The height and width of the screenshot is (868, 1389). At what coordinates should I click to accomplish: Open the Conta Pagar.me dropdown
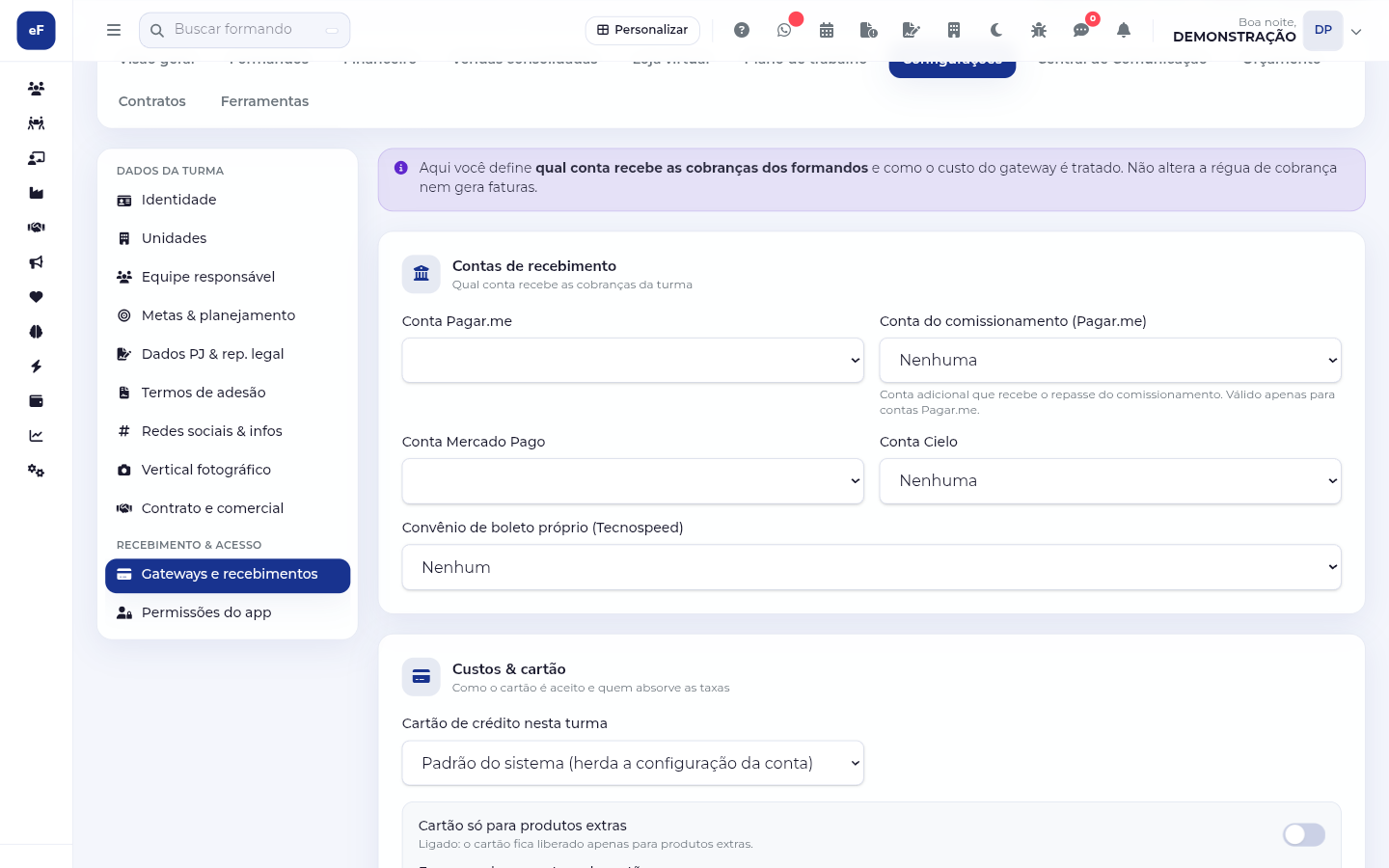coord(633,360)
